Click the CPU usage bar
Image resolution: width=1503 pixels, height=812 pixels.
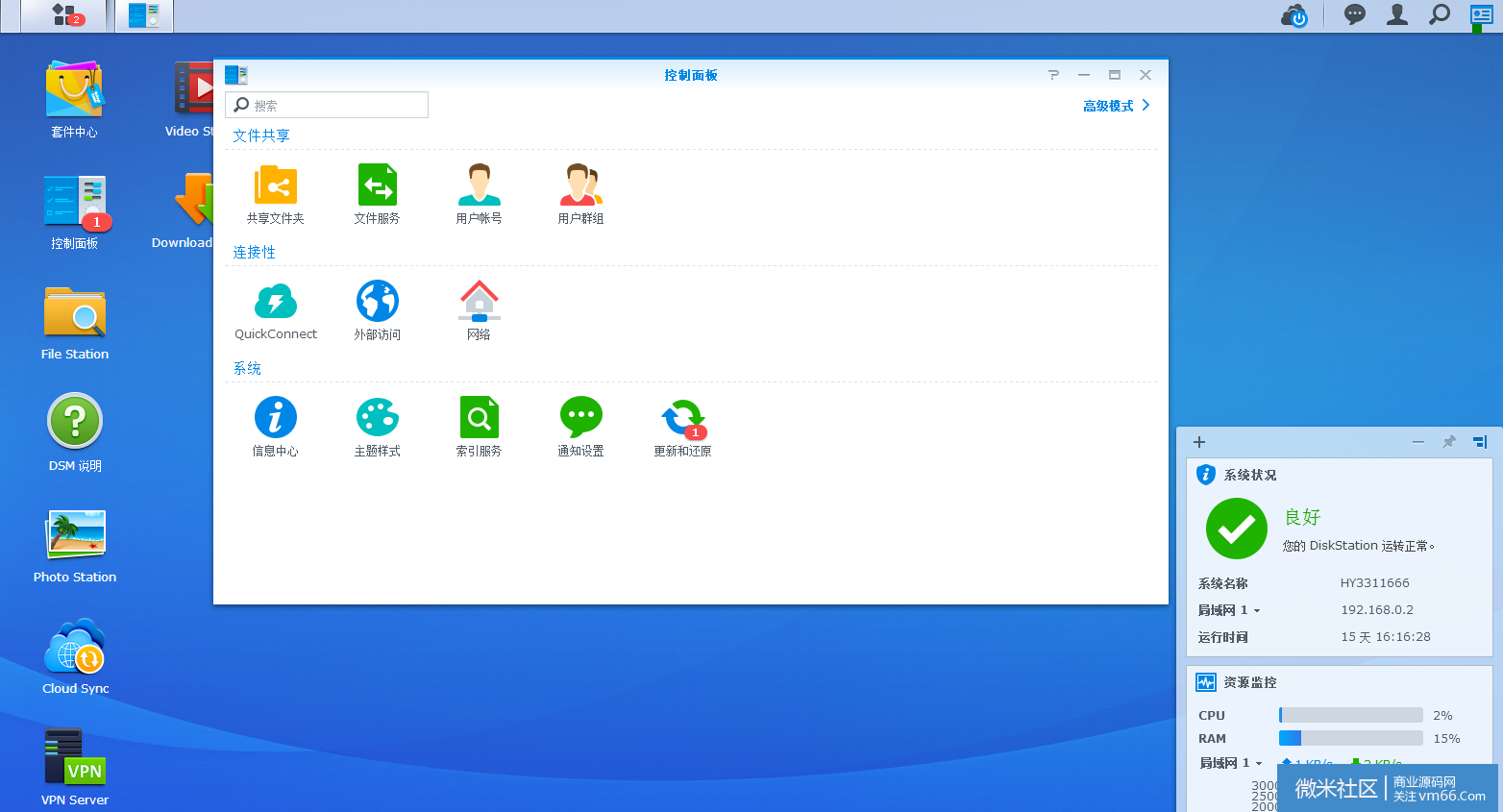tap(1351, 715)
